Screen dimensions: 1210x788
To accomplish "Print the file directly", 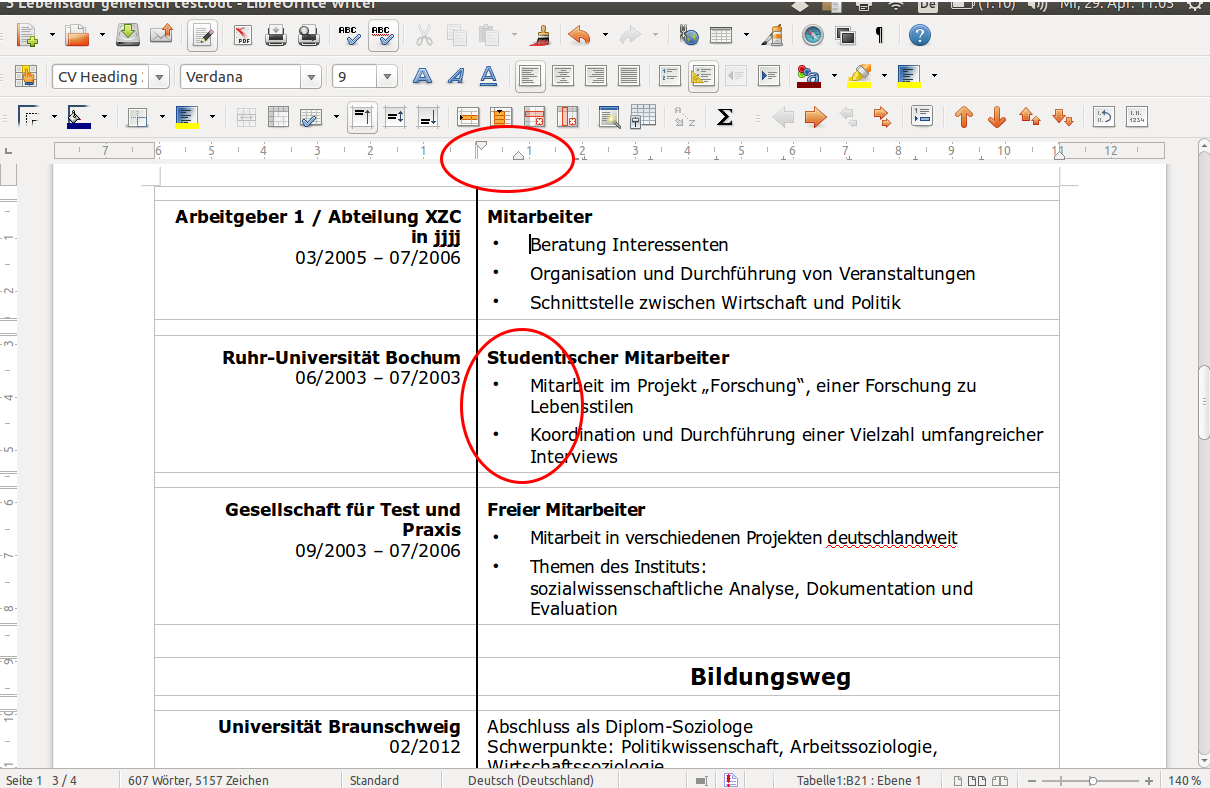I will click(276, 36).
